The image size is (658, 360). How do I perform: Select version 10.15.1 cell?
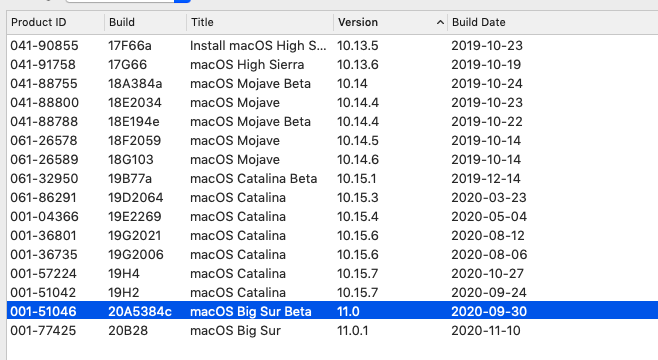point(357,179)
